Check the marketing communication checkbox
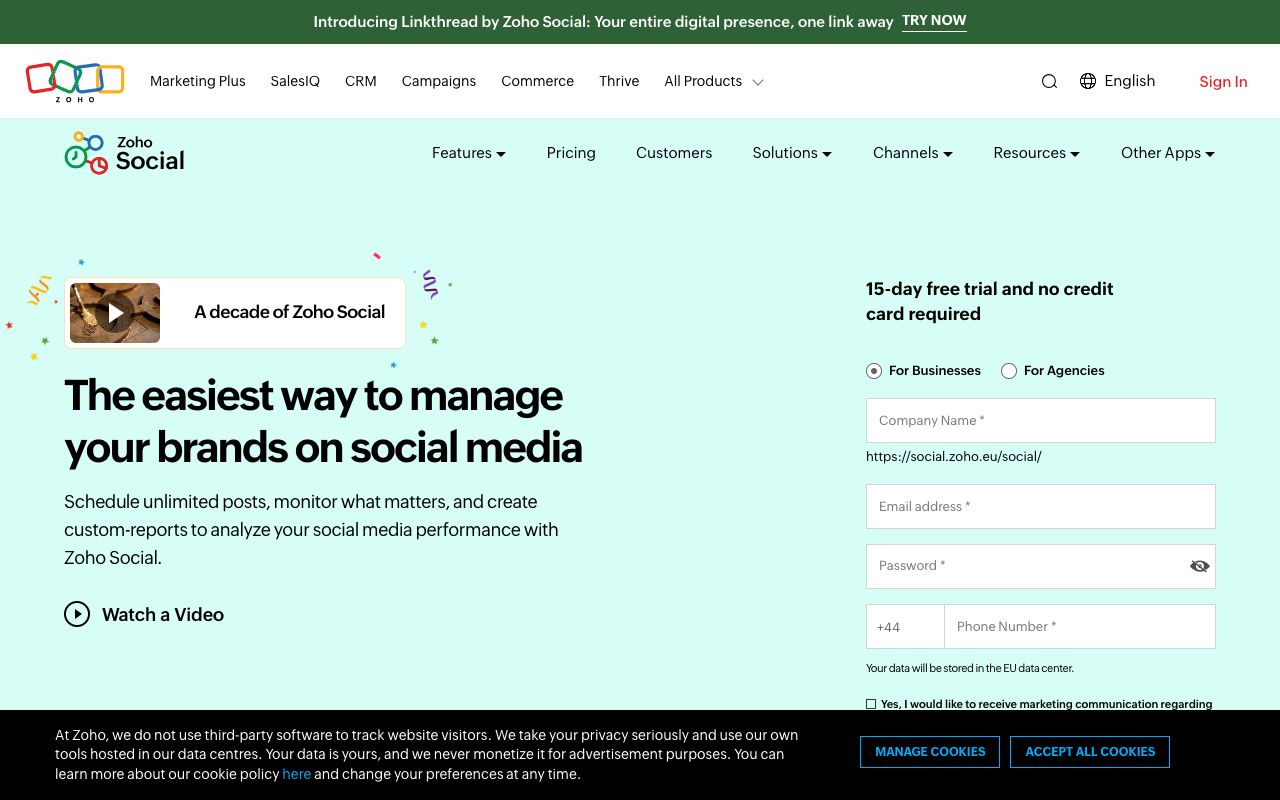This screenshot has height=800, width=1280. coord(871,704)
